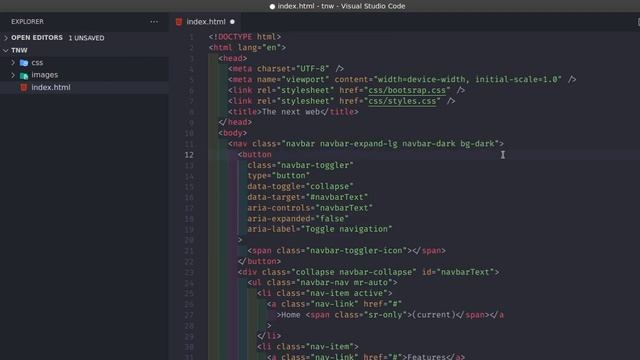The width and height of the screenshot is (640, 360).
Task: Click the class="navbar-toggler" attribute line
Action: [x=300, y=165]
